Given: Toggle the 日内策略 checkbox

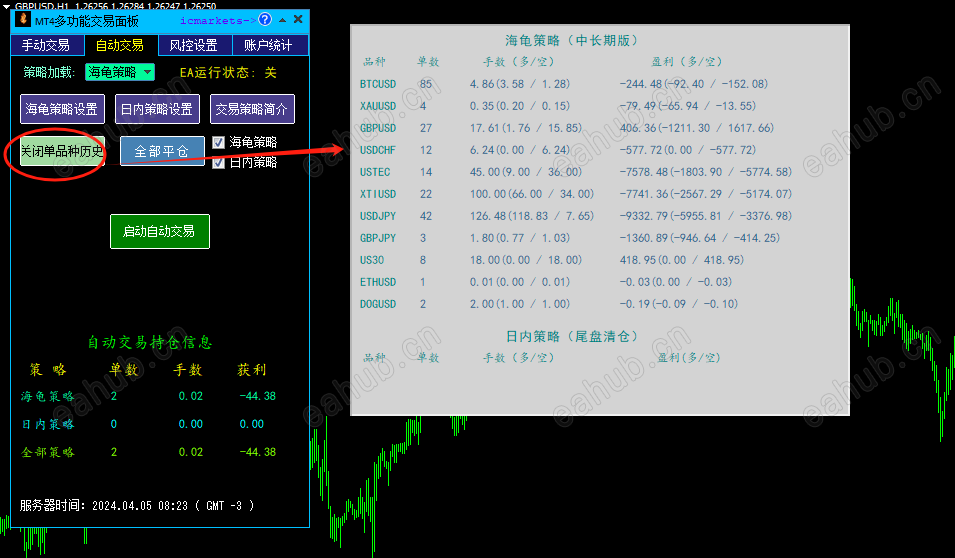Looking at the screenshot, I should pos(219,163).
